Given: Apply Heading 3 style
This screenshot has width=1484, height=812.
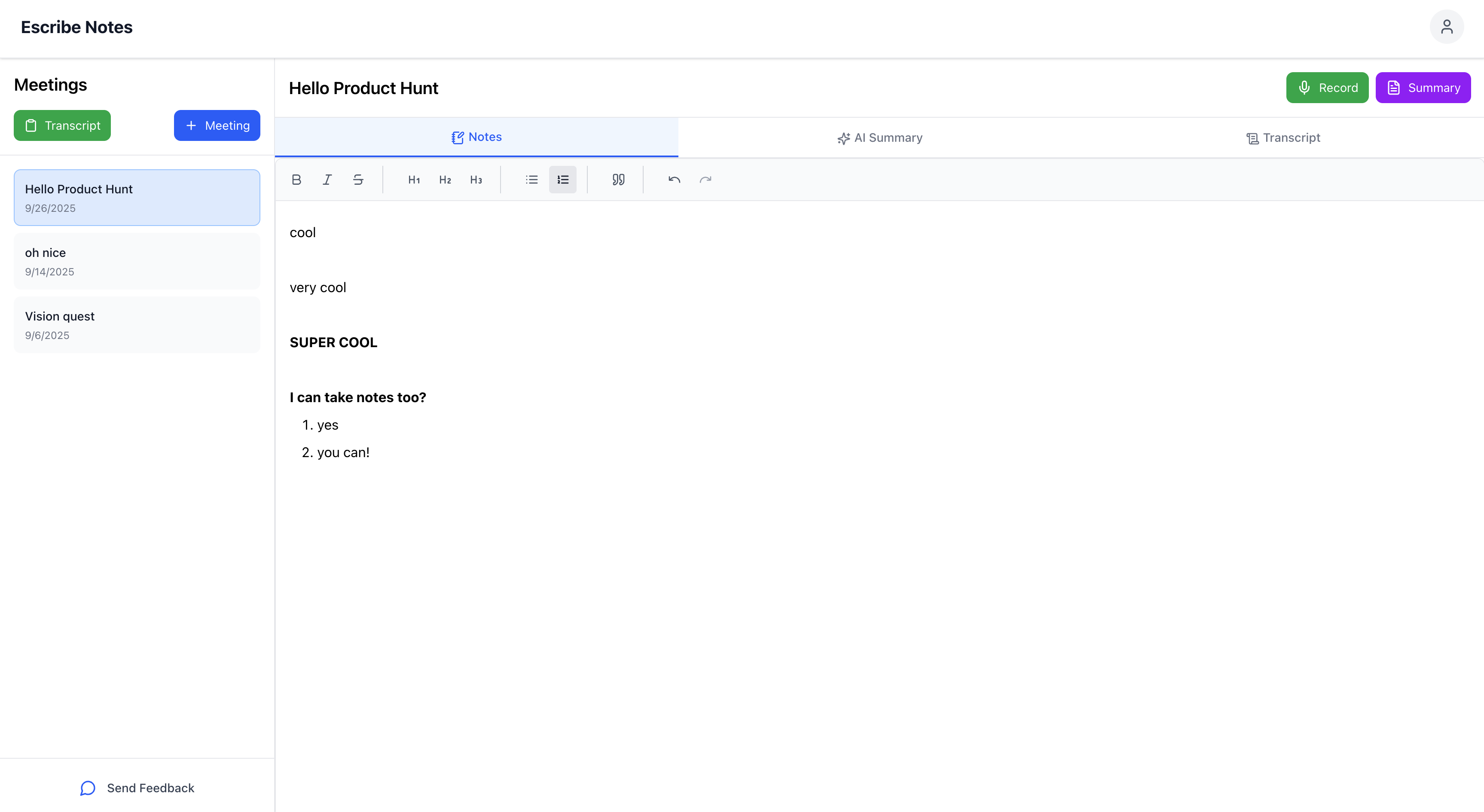Looking at the screenshot, I should pos(476,180).
